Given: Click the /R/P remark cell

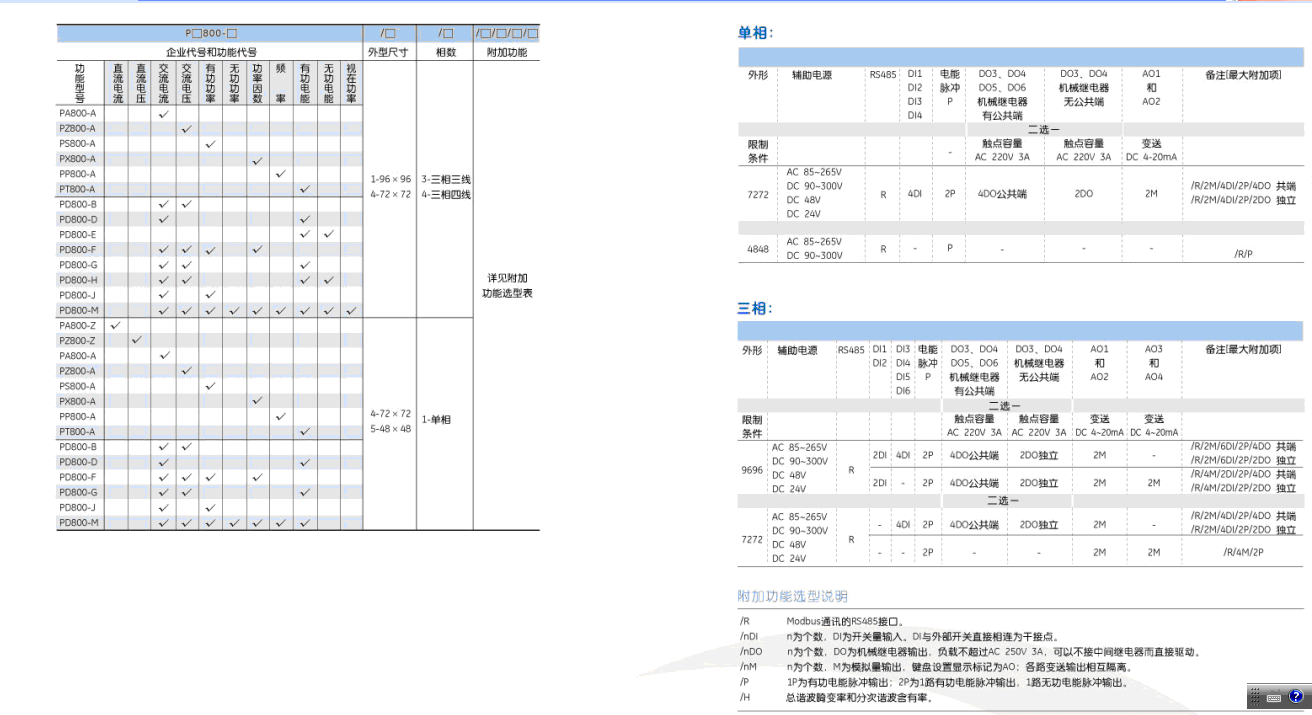Looking at the screenshot, I should pyautogui.click(x=1243, y=254).
